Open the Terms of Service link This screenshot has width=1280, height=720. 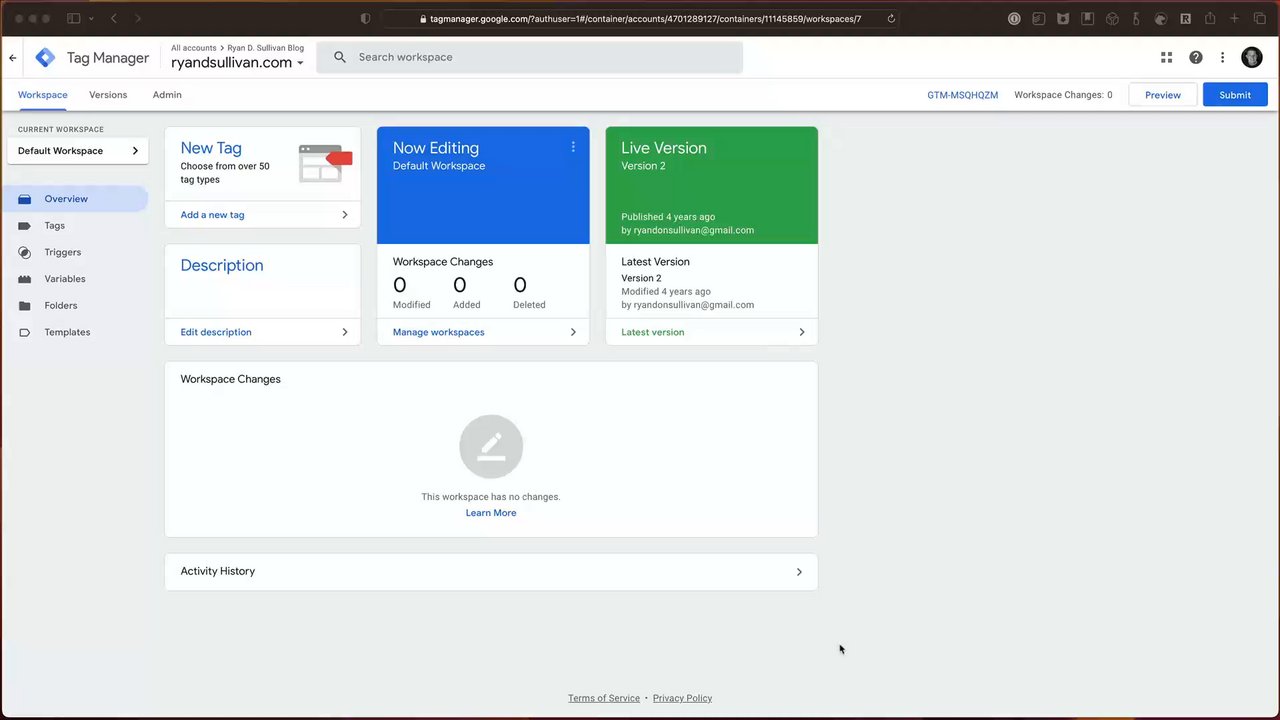[604, 698]
